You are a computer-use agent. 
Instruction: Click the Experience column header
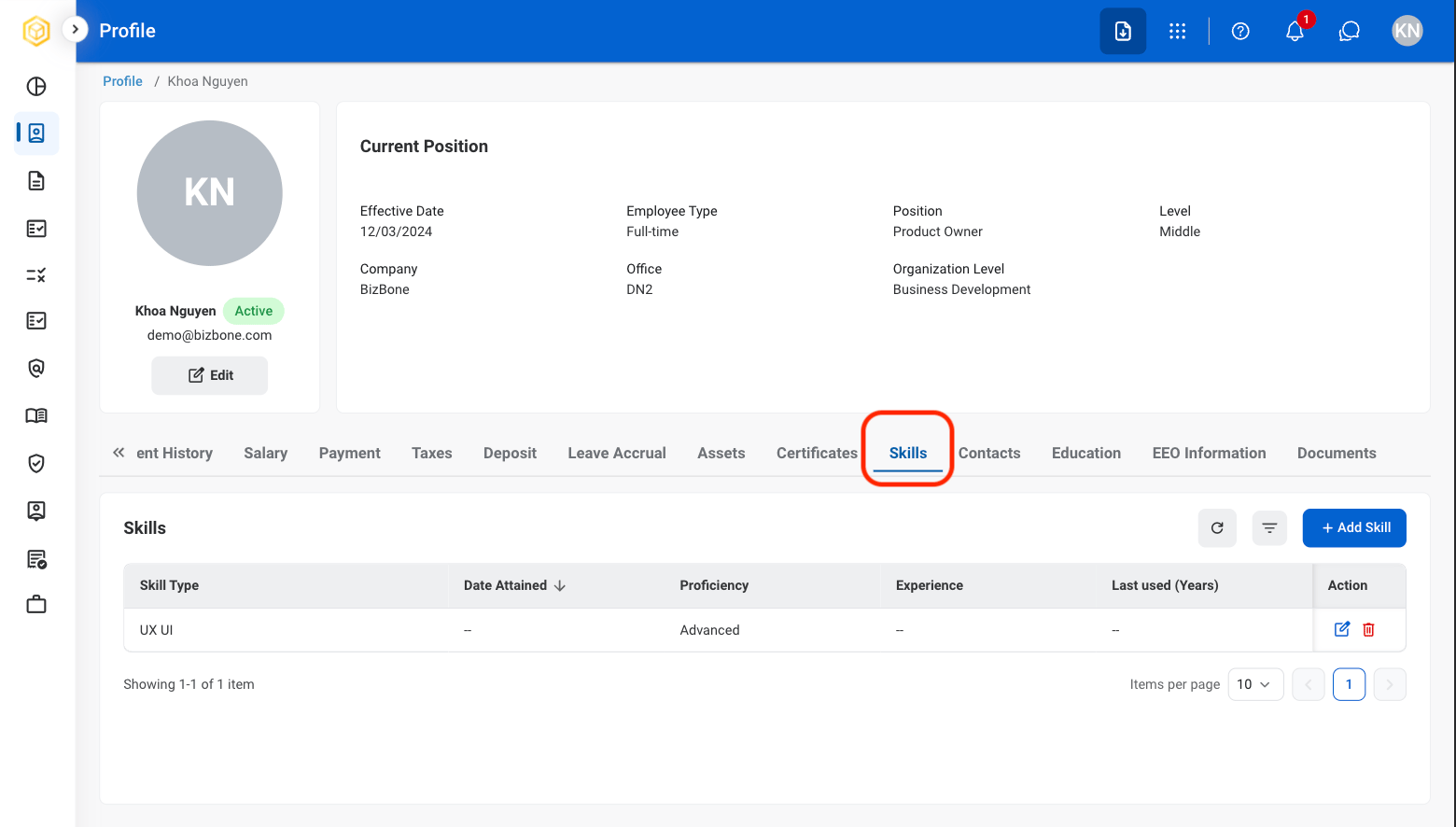tap(930, 585)
